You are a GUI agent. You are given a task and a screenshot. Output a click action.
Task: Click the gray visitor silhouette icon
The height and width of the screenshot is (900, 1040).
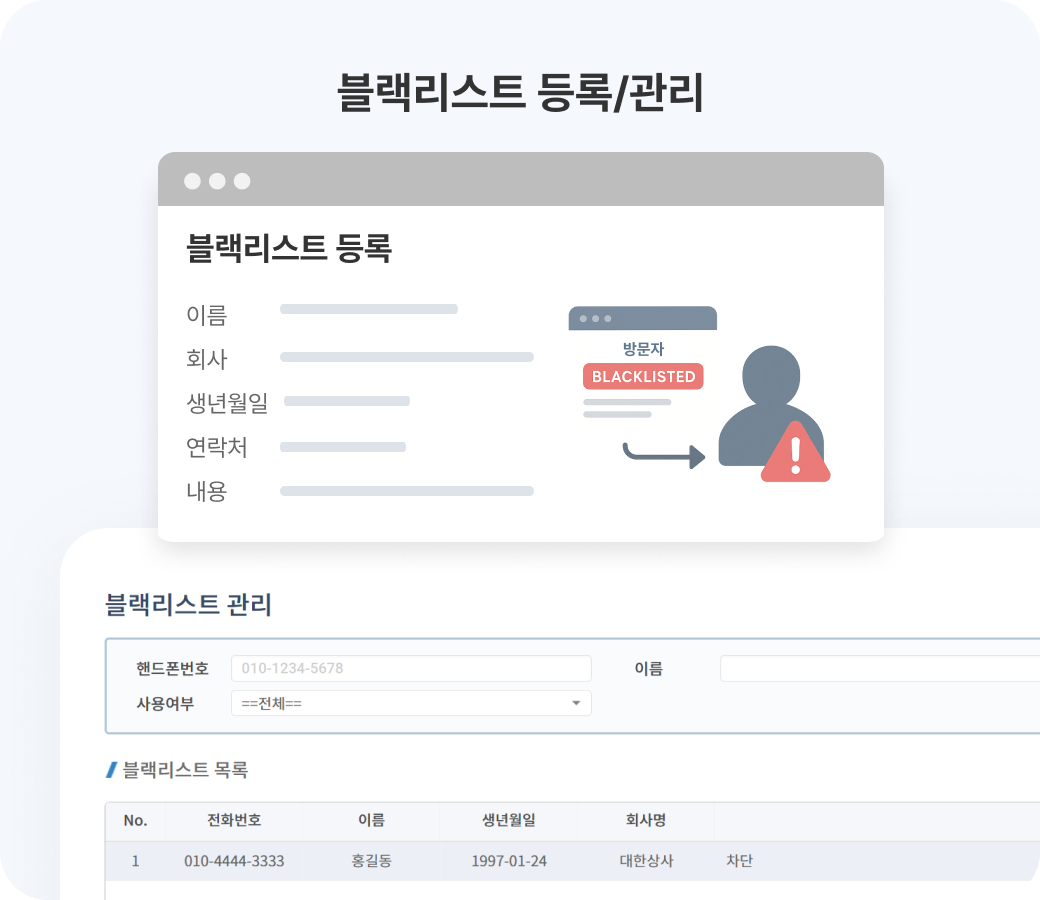[x=770, y=400]
